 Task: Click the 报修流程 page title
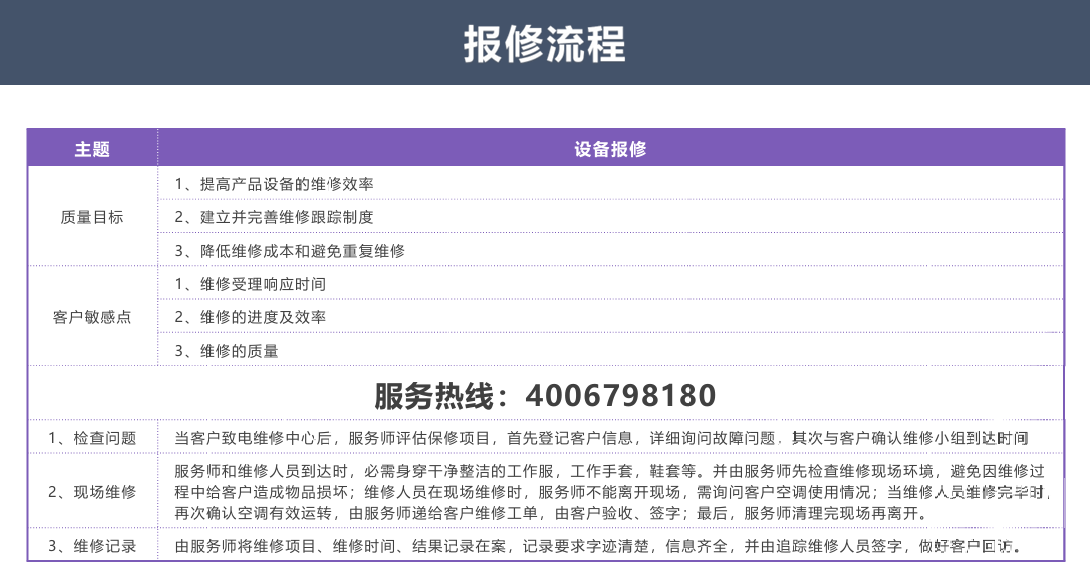point(544,44)
